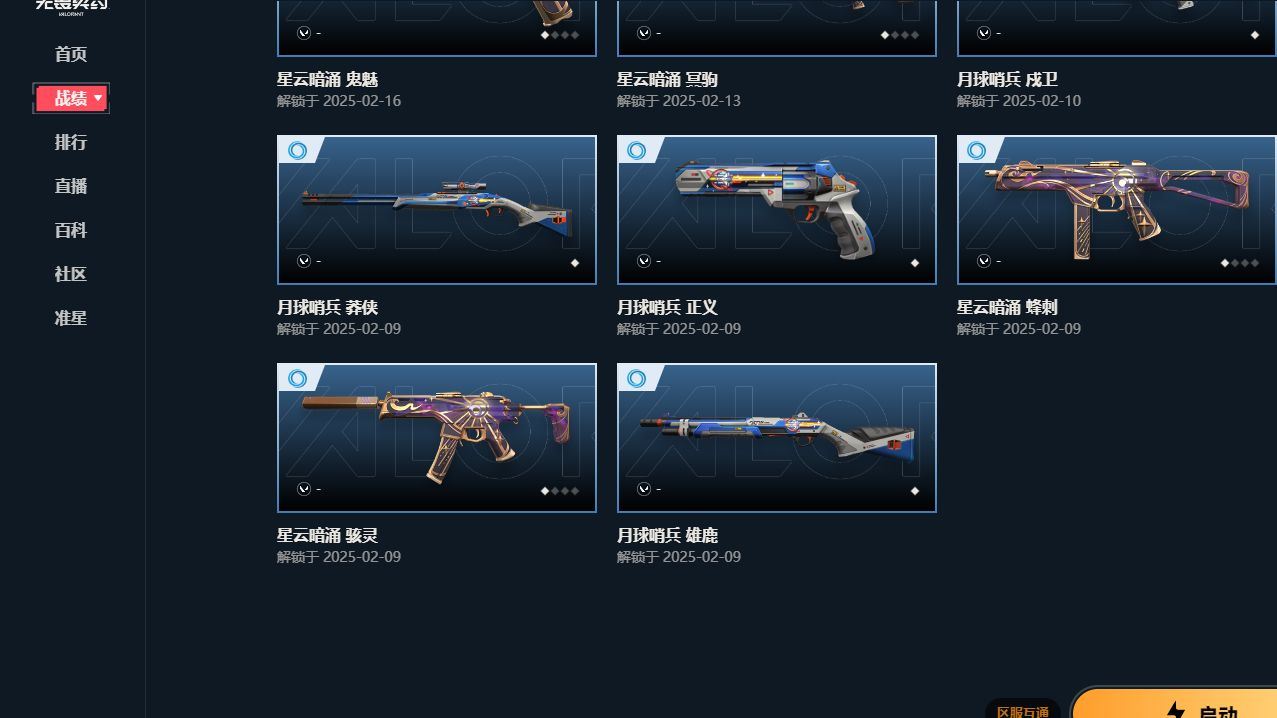This screenshot has width=1277, height=718.
Task: Click the 区服互通 label button
Action: 1023,710
